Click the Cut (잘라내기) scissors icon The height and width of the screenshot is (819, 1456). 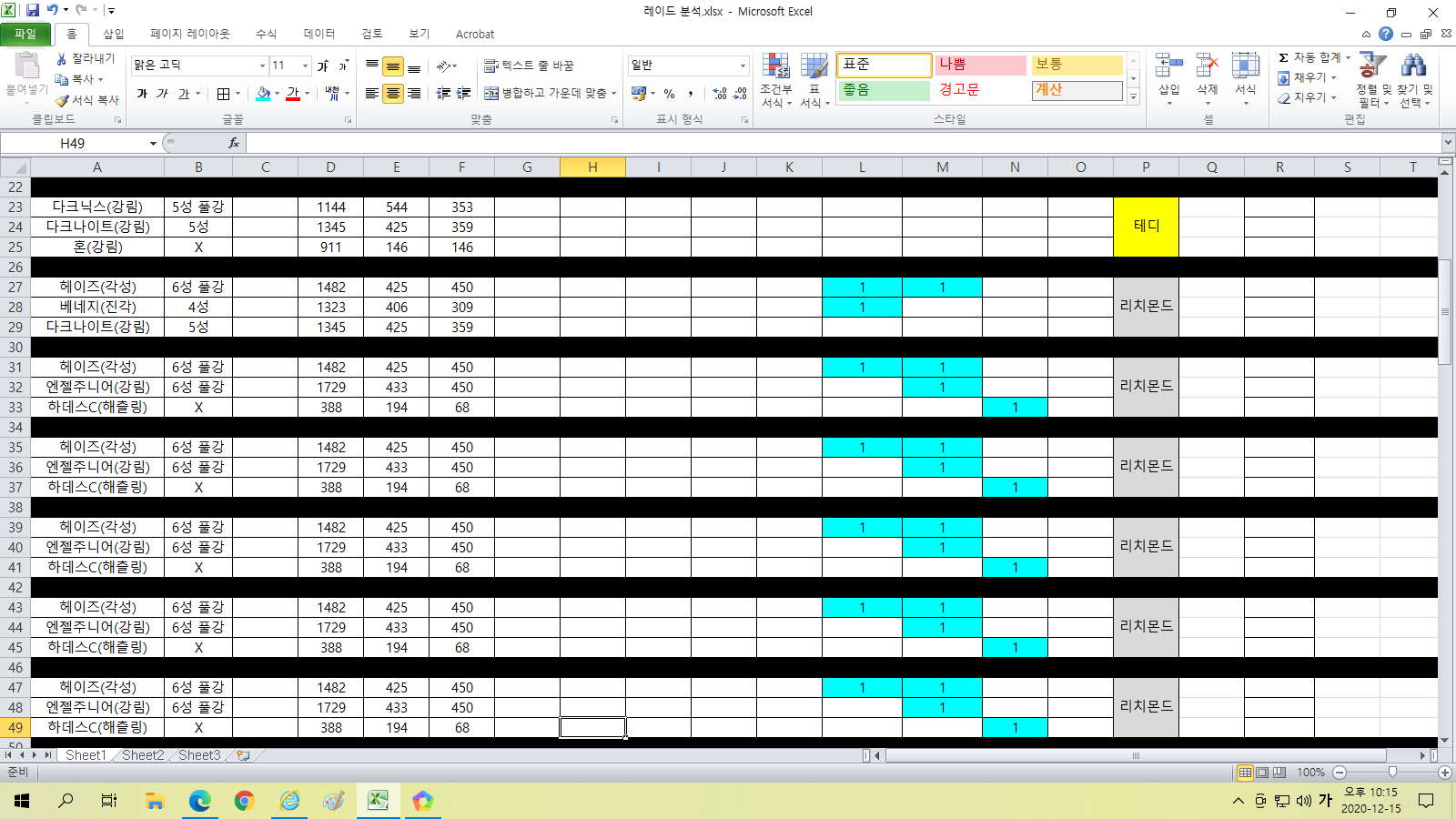(x=62, y=59)
